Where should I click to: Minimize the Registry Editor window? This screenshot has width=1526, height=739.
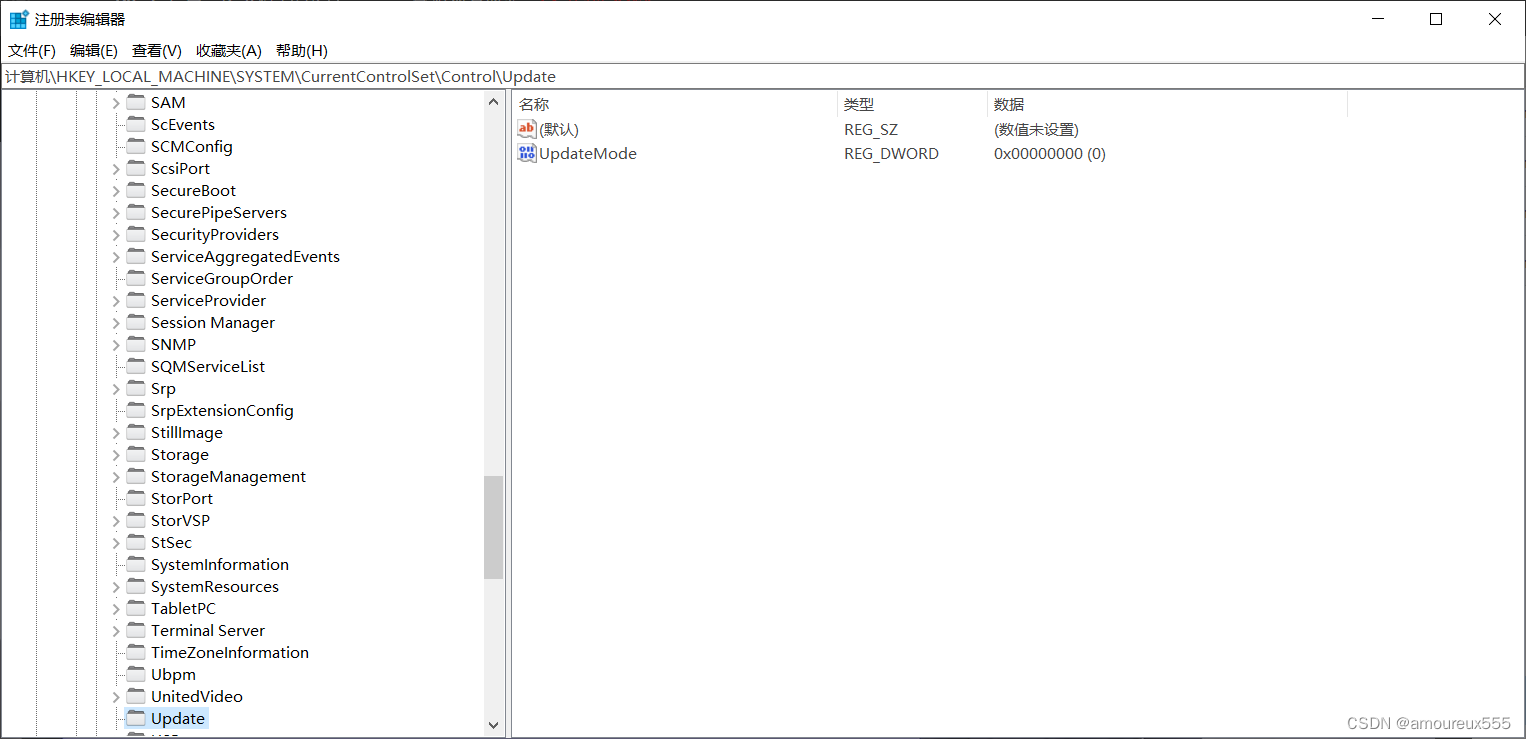1377,19
